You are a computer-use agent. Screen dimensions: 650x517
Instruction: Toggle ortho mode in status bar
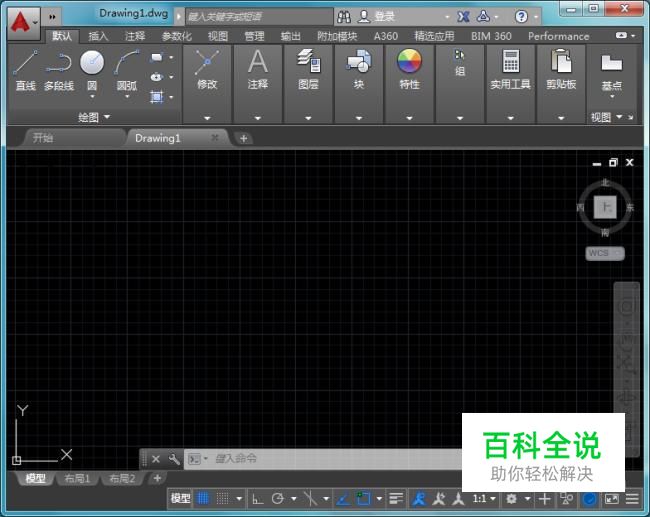click(x=257, y=498)
